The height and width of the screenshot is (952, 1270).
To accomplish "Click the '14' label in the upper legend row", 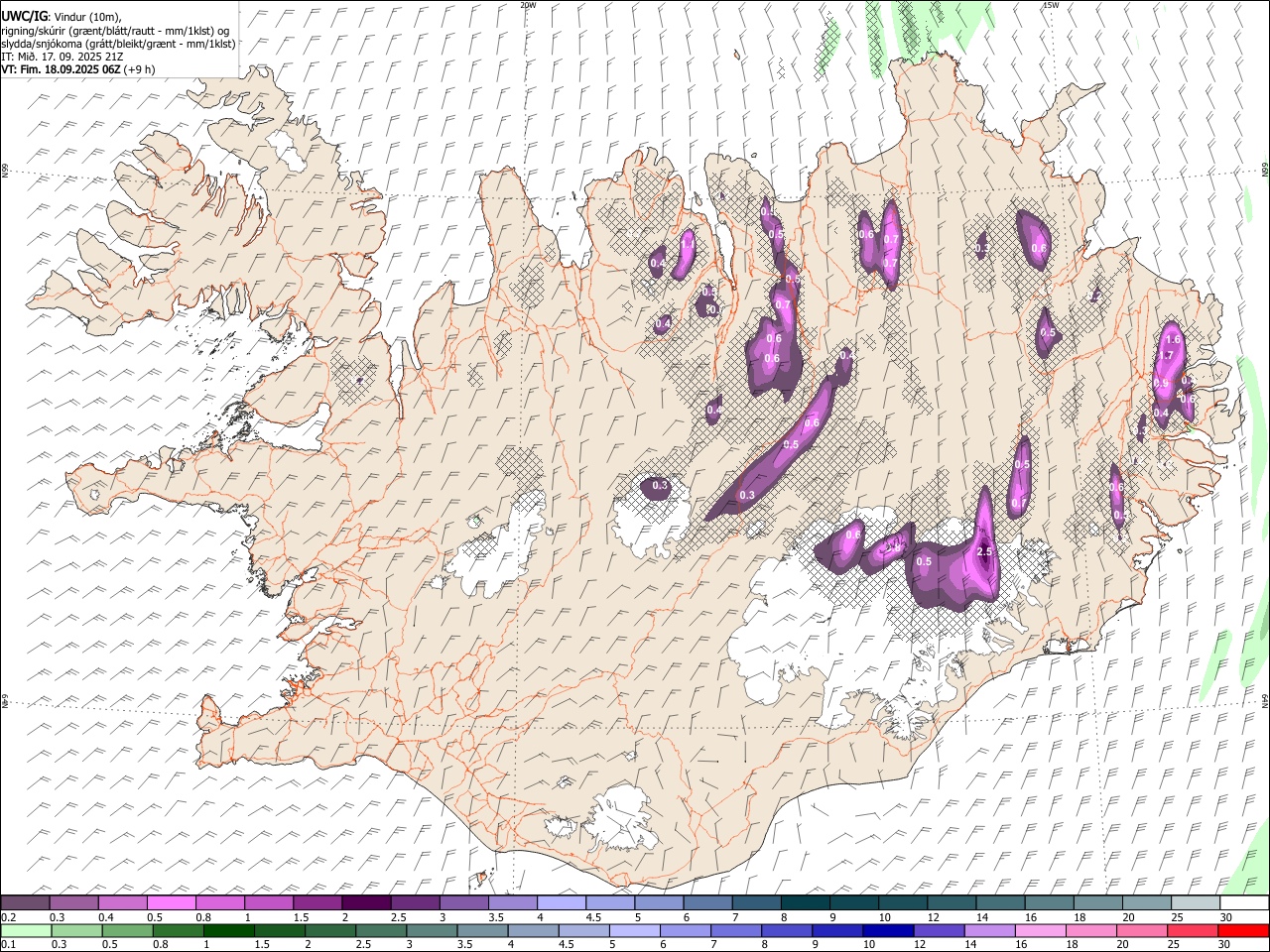I will click(981, 917).
